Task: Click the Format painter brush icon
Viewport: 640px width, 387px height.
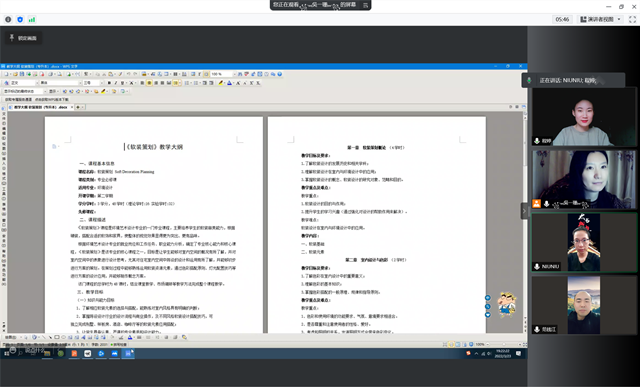Action: [x=120, y=74]
